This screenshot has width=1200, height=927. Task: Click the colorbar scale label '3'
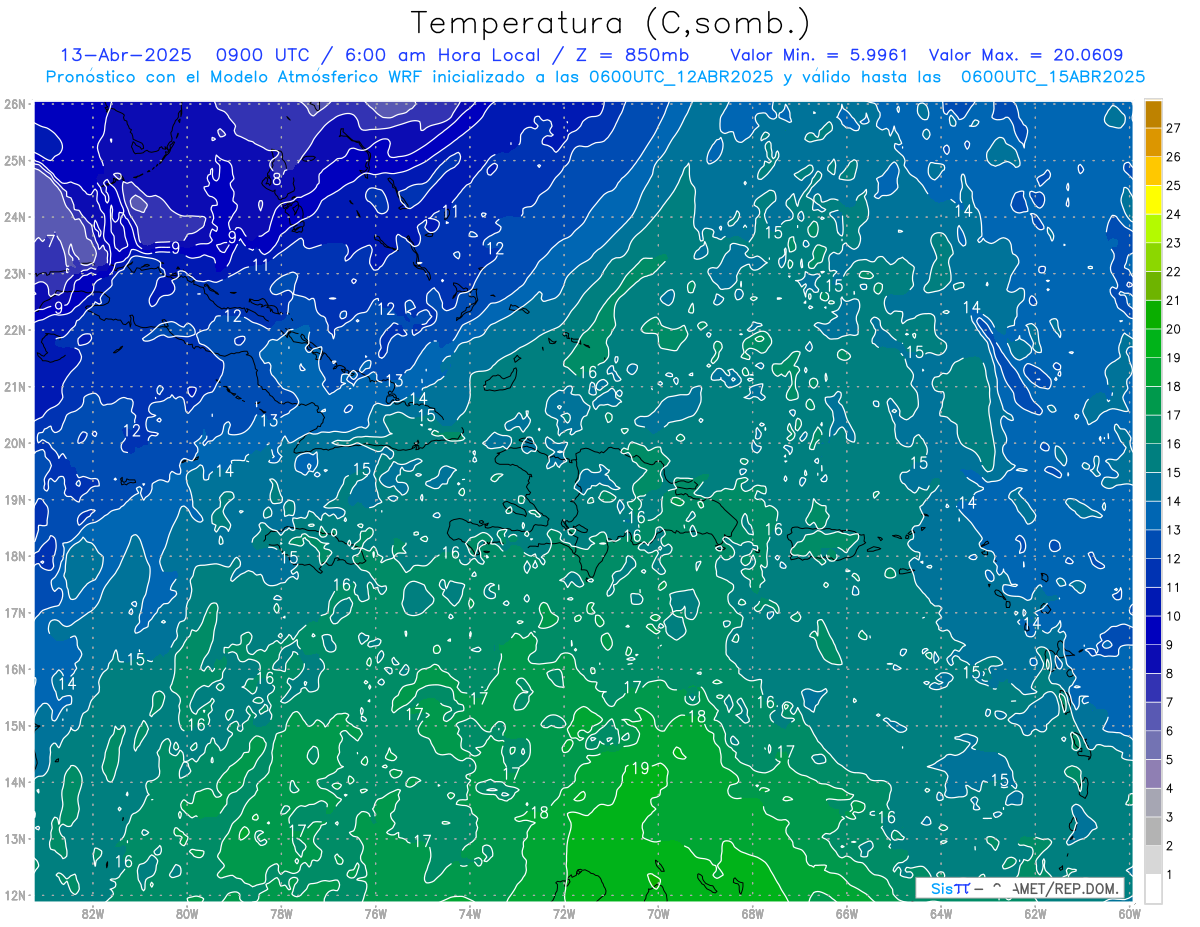(x=1170, y=817)
